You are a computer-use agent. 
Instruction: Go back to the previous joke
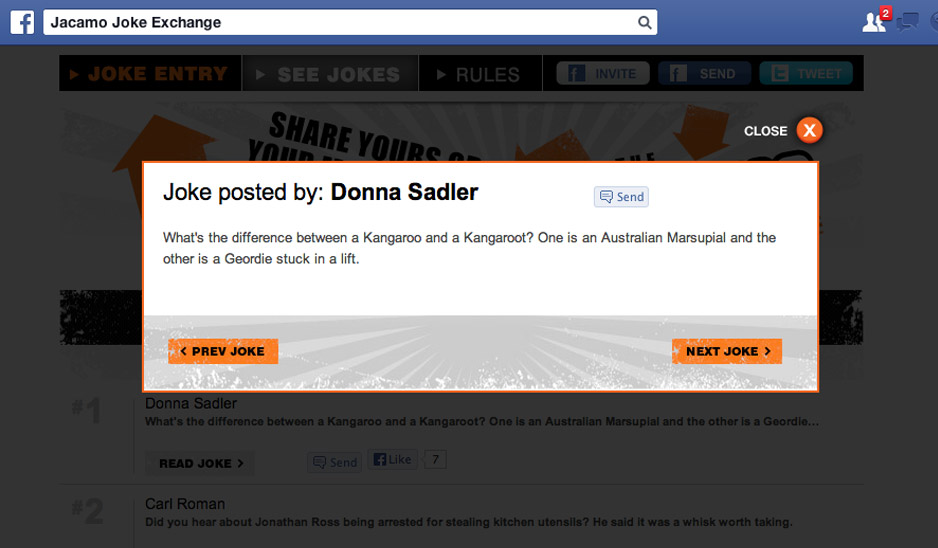223,351
